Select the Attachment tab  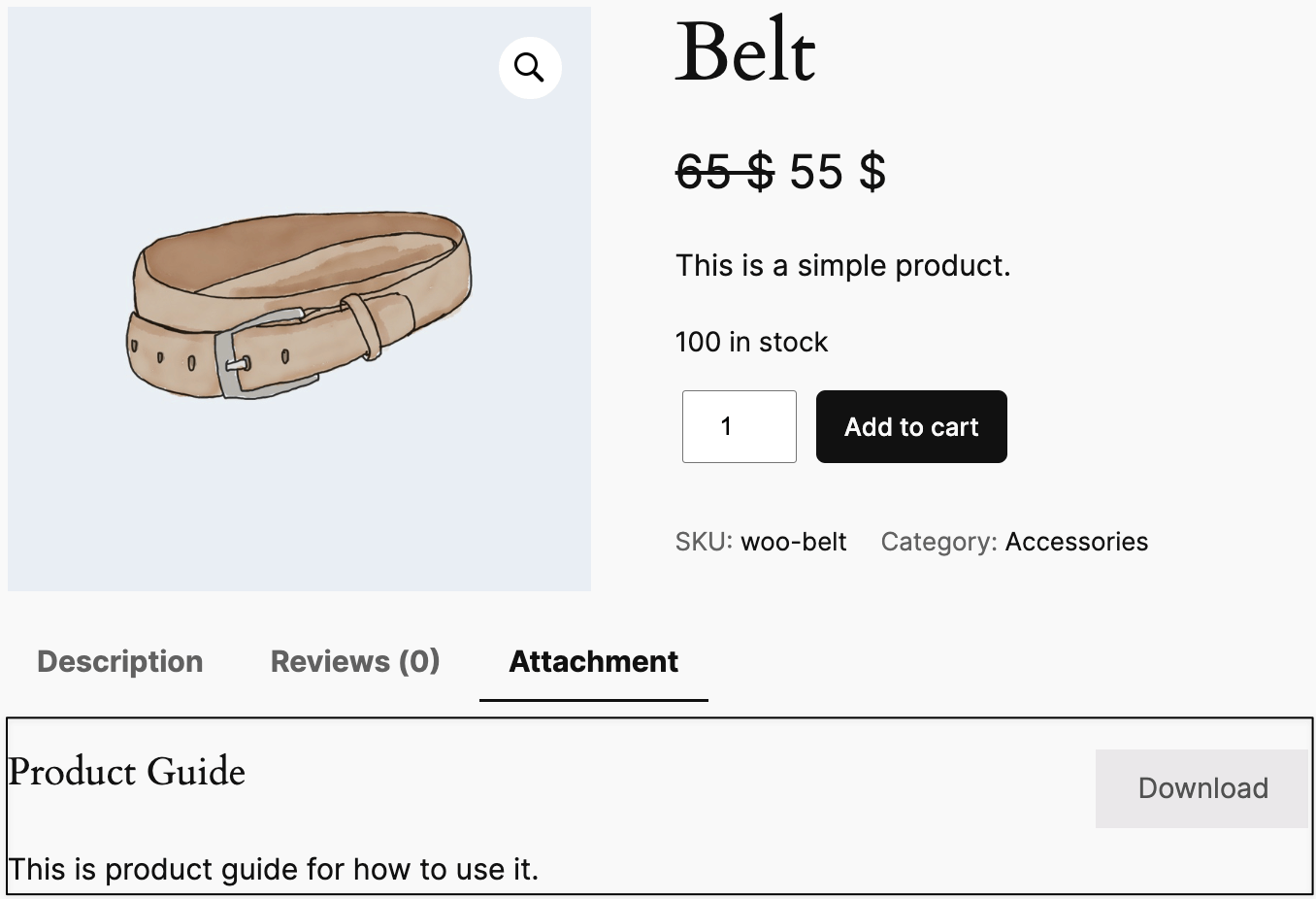(593, 661)
